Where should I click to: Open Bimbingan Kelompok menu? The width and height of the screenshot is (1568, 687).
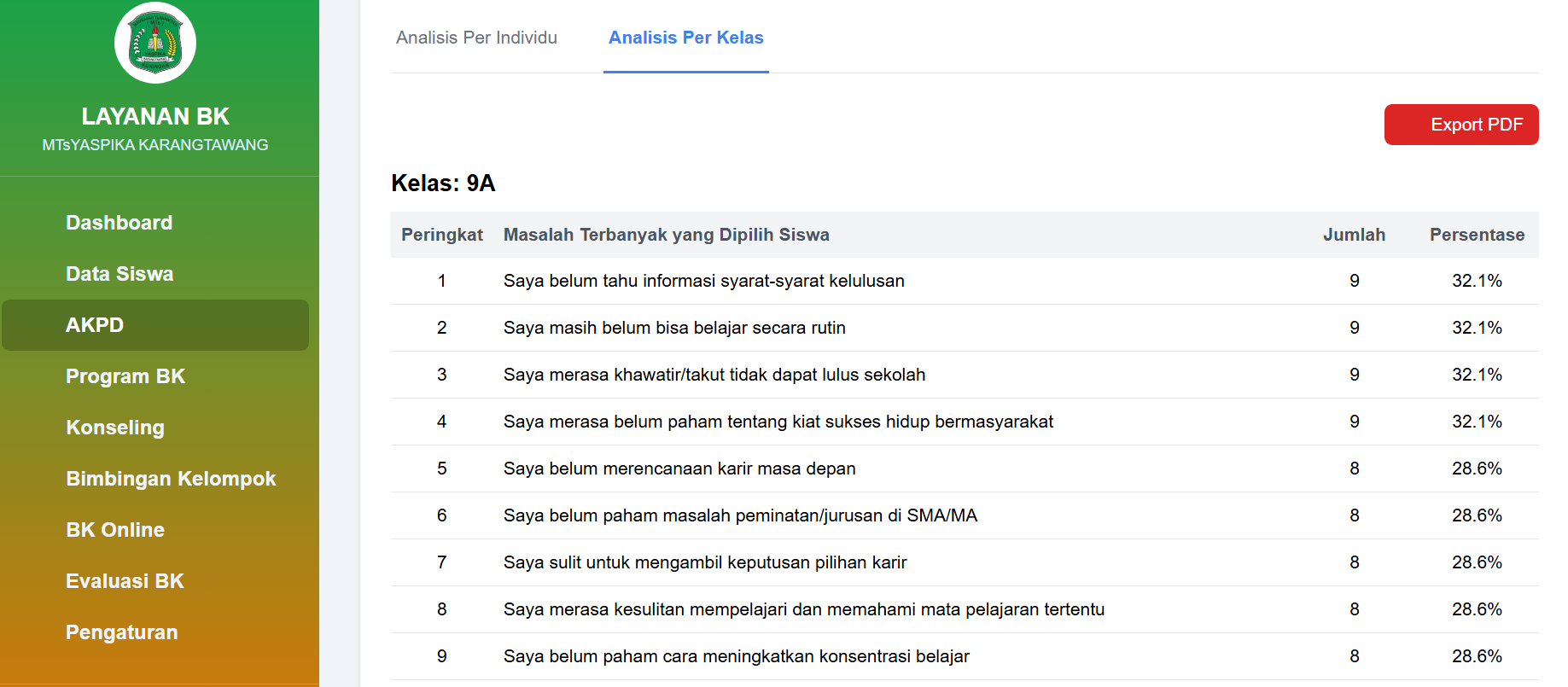click(171, 479)
